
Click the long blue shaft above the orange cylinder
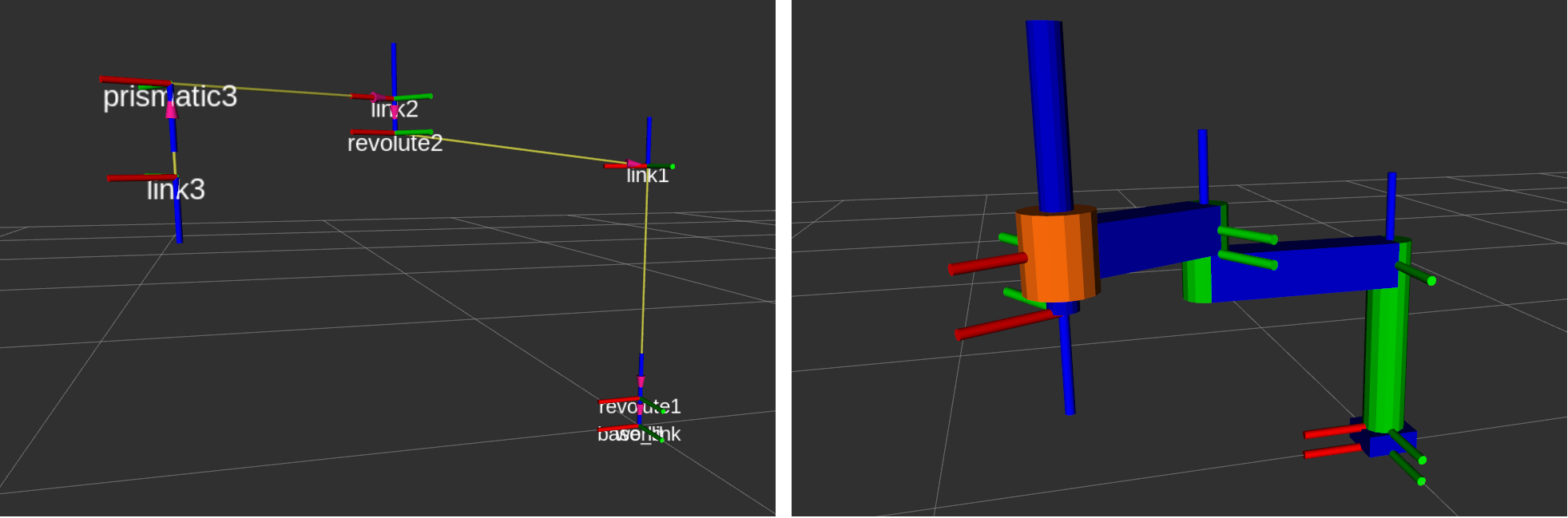click(x=1048, y=112)
